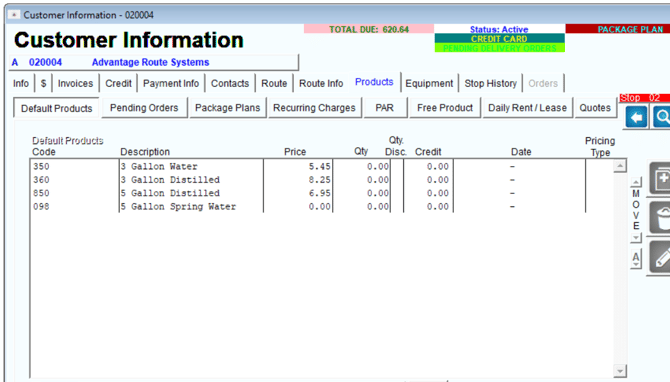Screen dimensions: 670x382
Task: Go to the Contacts tab
Action: click(230, 83)
